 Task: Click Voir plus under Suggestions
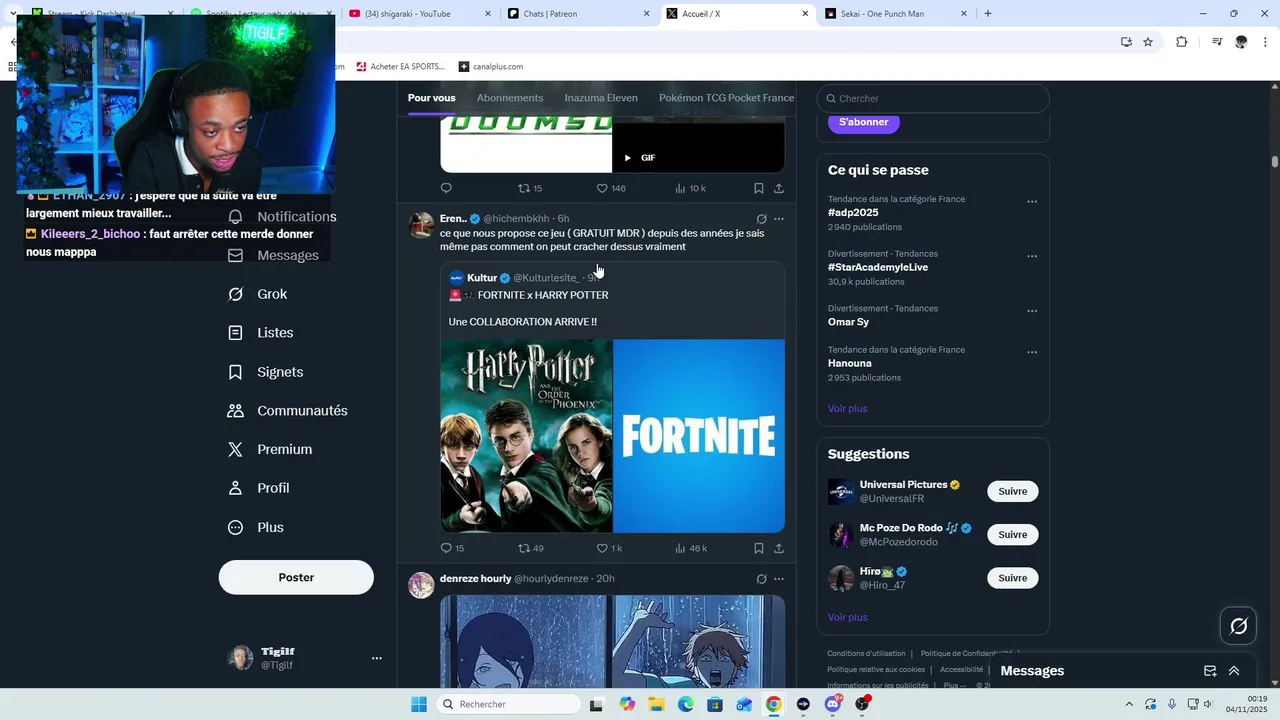tap(848, 617)
